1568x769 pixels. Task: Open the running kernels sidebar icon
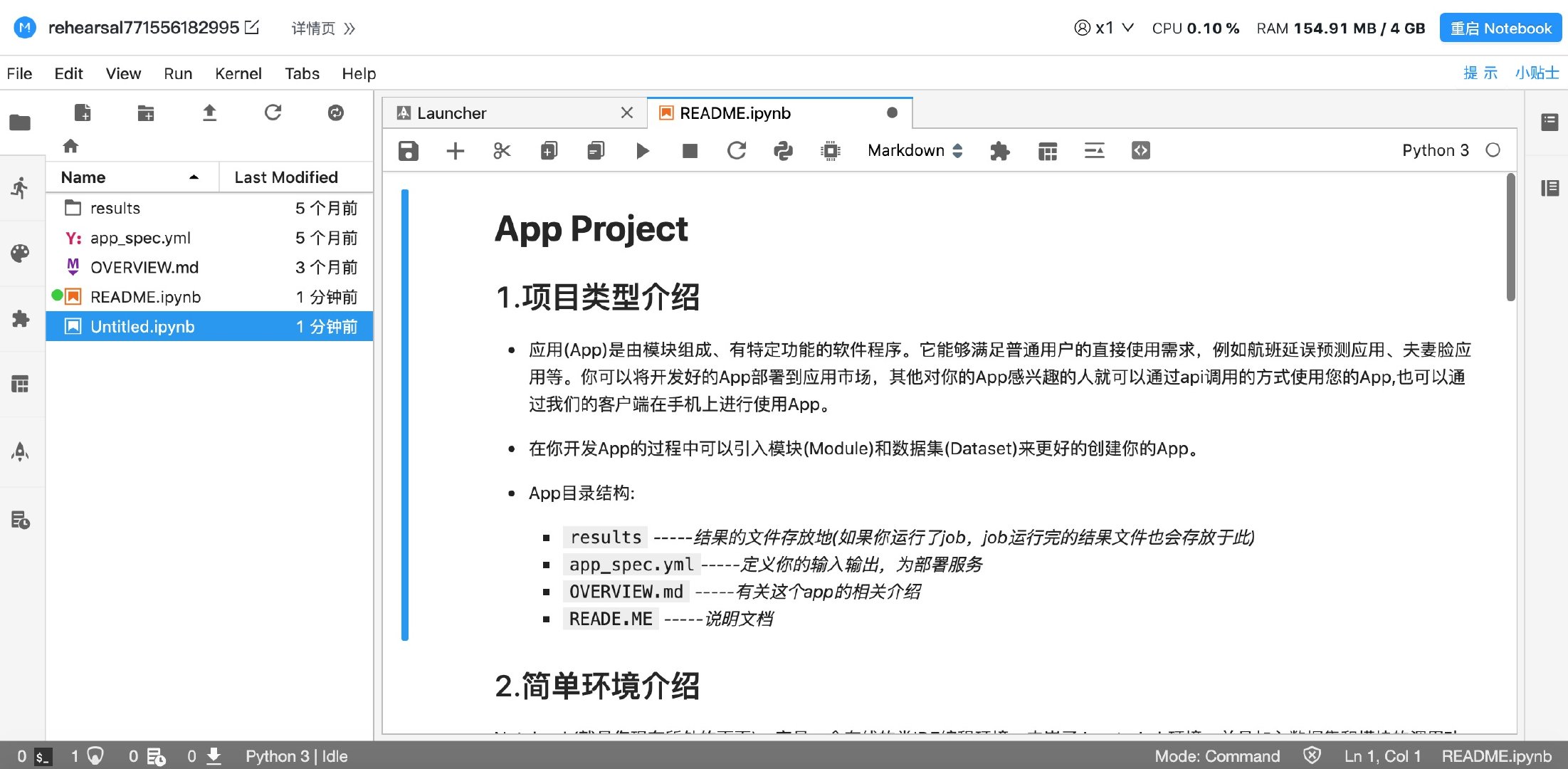[20, 188]
